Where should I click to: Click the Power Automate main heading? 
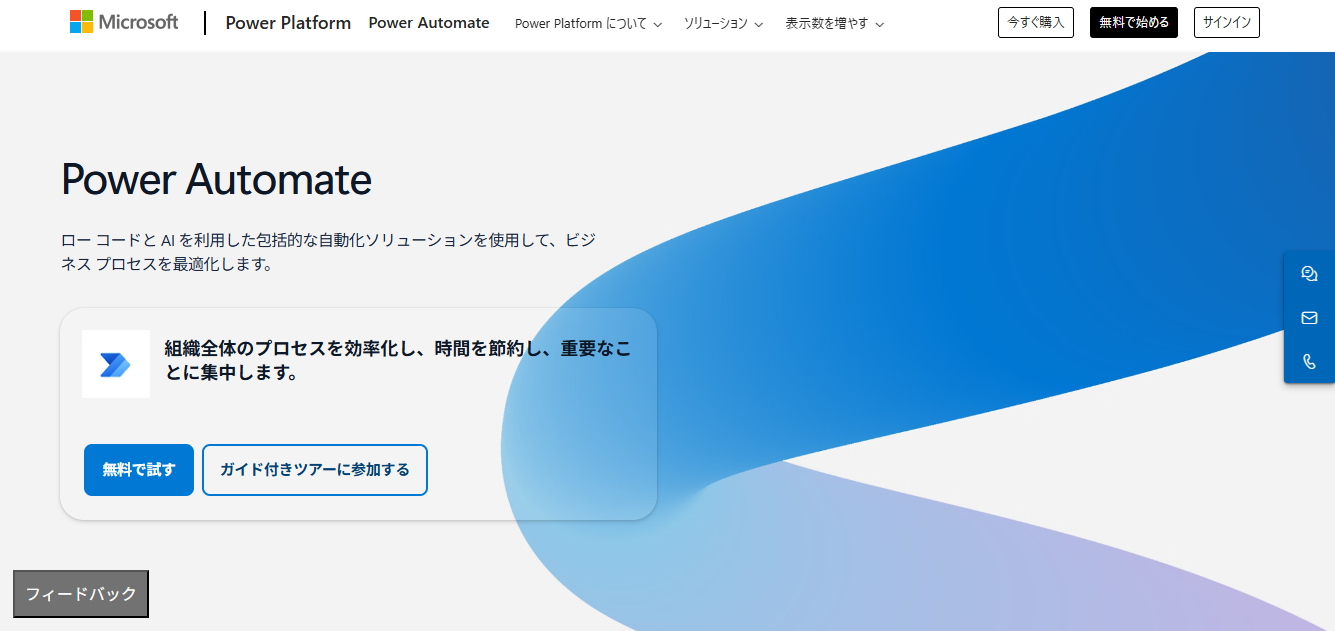[x=217, y=180]
